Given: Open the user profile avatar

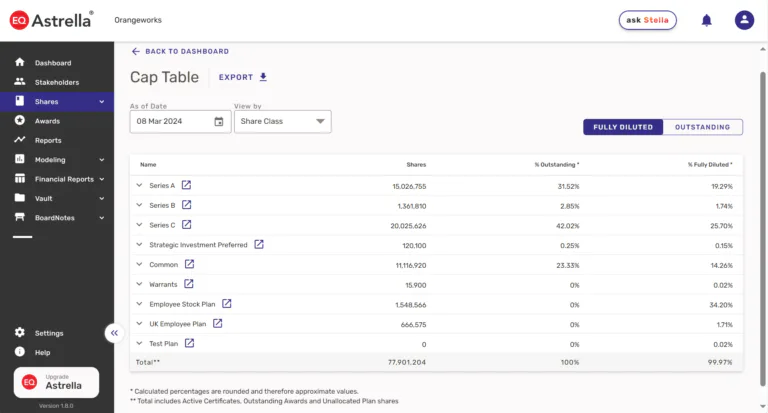Looking at the screenshot, I should 744,20.
